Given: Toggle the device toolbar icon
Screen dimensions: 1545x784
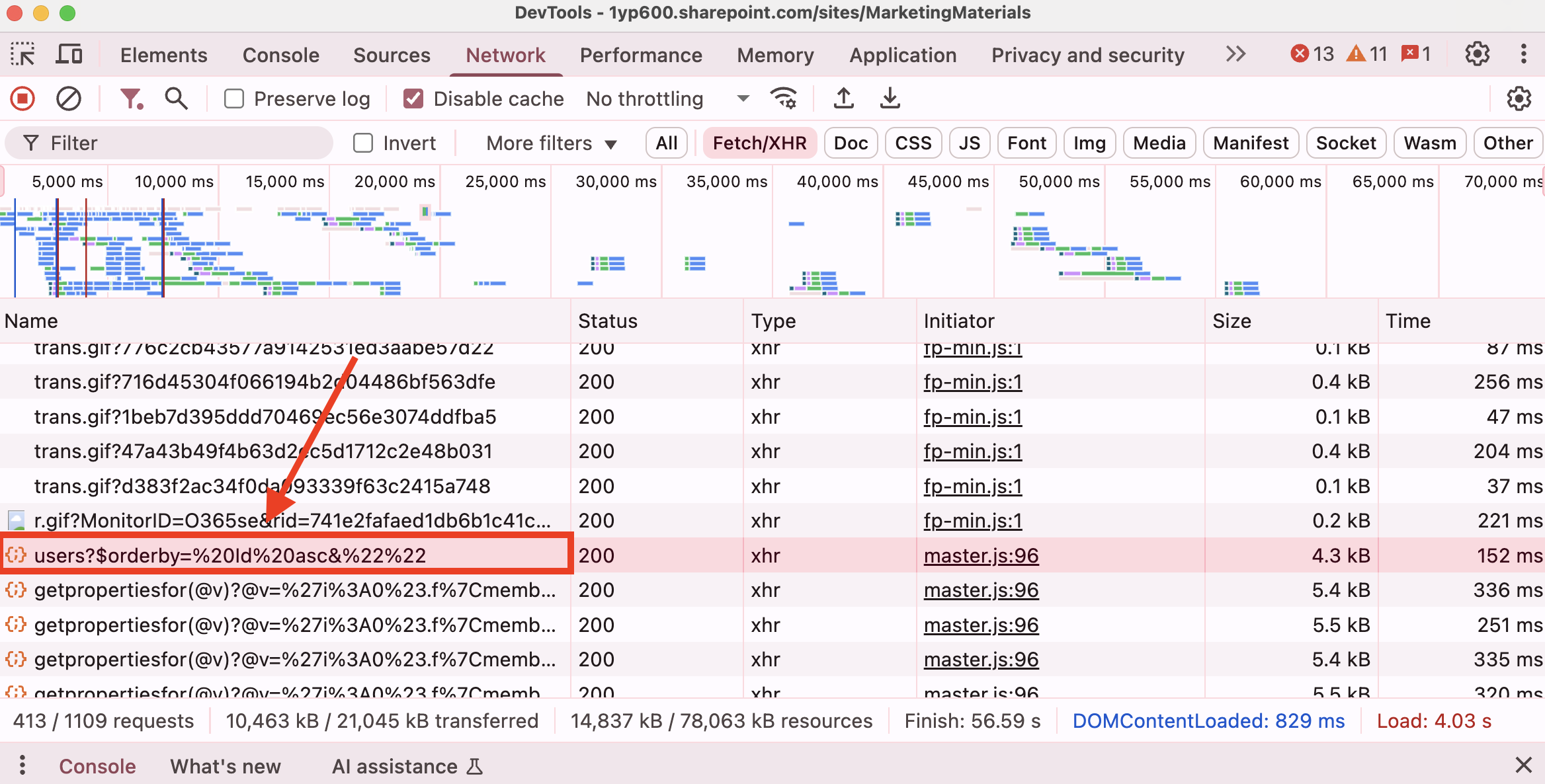Looking at the screenshot, I should (x=69, y=55).
